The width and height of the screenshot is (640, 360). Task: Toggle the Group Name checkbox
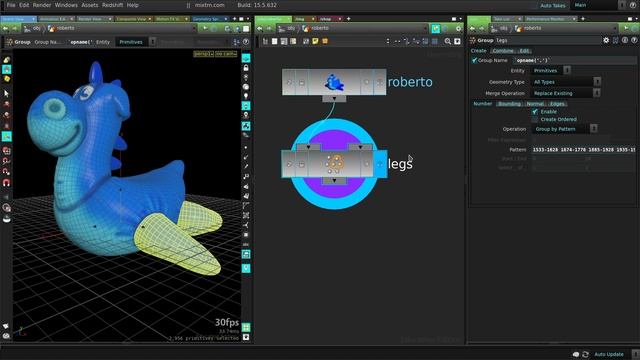click(474, 60)
